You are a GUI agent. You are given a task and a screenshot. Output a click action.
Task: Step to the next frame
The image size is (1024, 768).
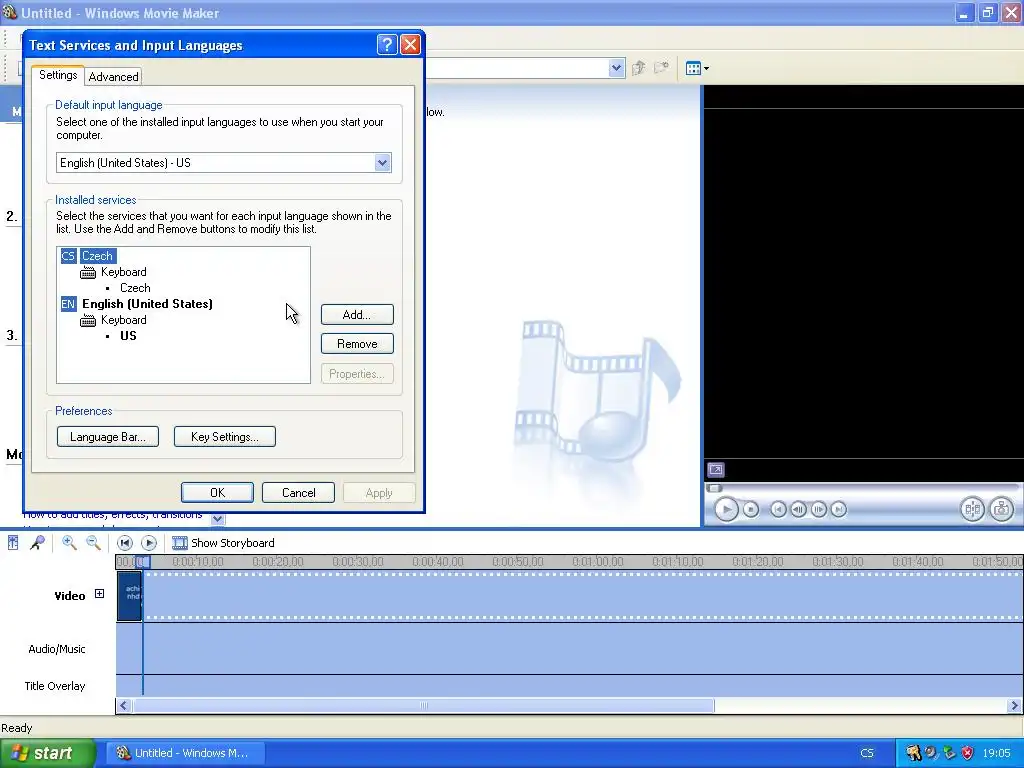click(818, 509)
